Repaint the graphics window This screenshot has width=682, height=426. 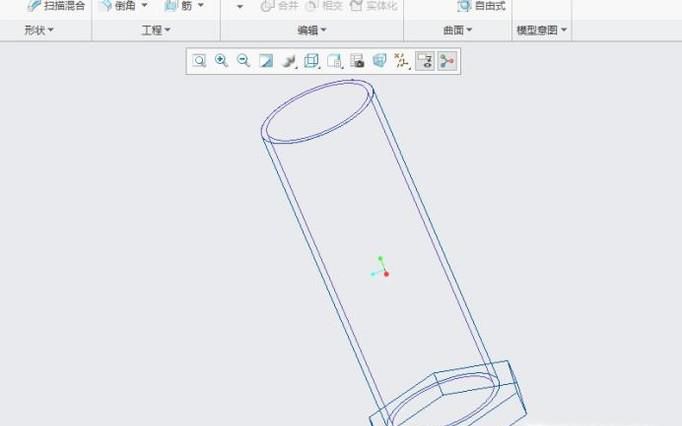tap(266, 61)
